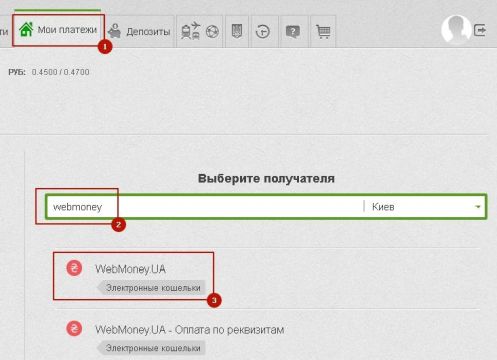This screenshot has width=497, height=360.
Task: Open the Киев city dropdown
Action: [x=425, y=207]
